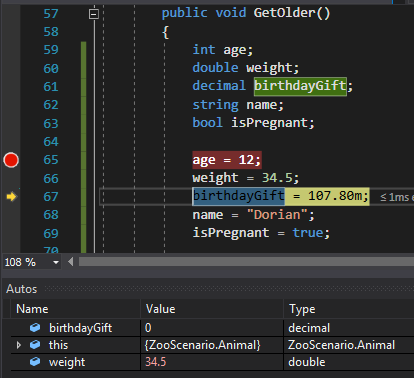
Task: Click the 'string' keyword on line 62
Action: click(x=215, y=105)
